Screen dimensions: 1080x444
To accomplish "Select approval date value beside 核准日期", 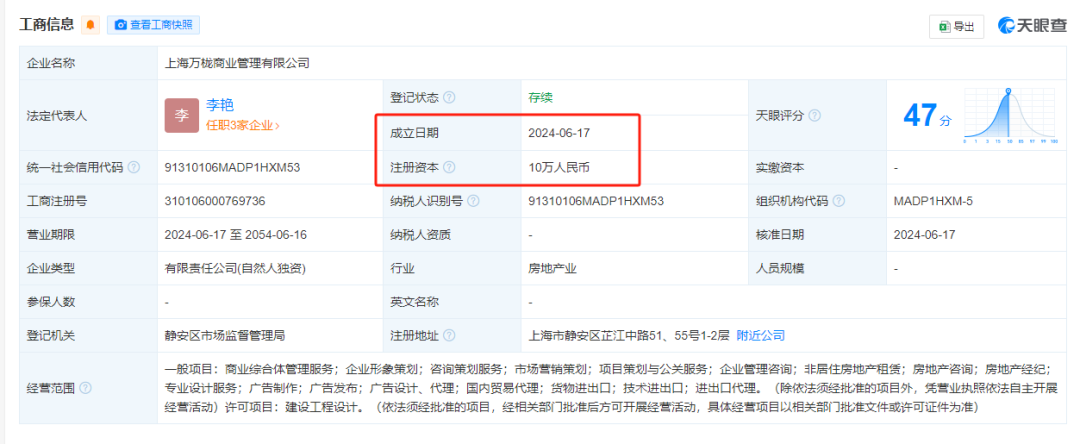I will (x=924, y=235).
